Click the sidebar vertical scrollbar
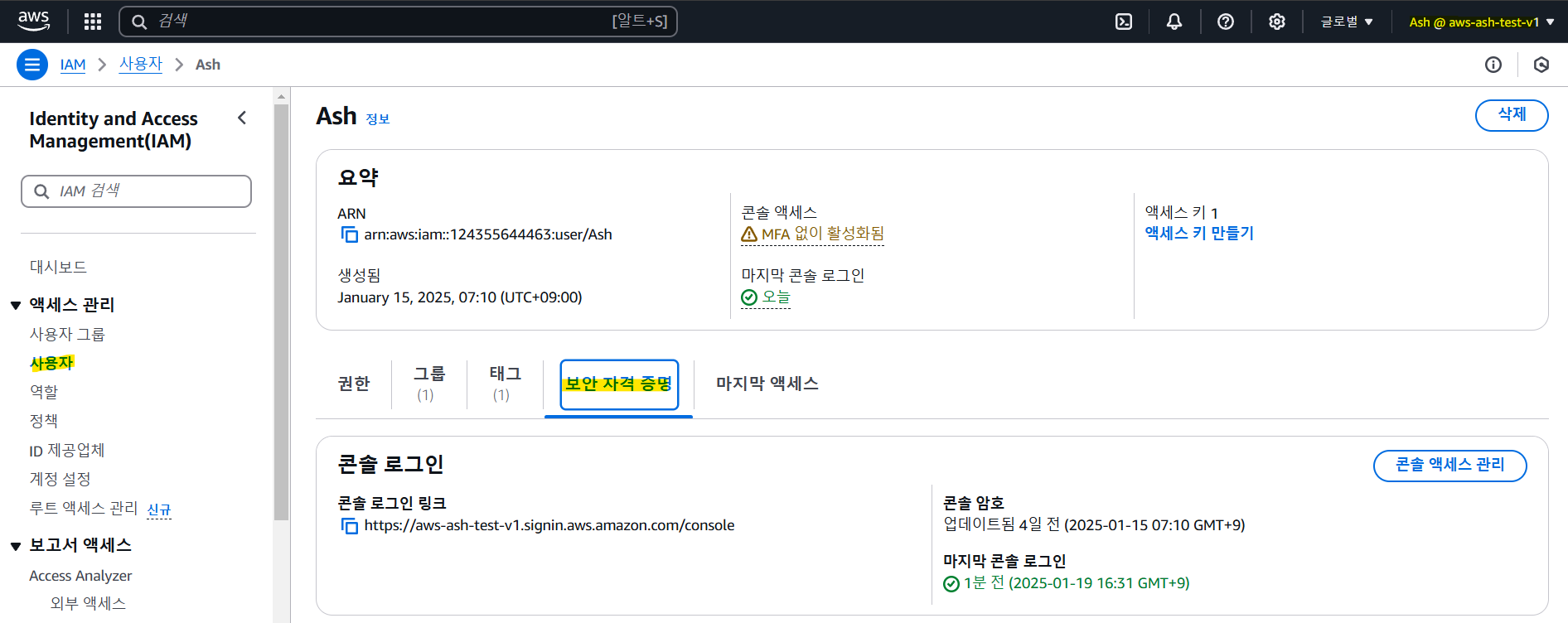 (x=281, y=311)
